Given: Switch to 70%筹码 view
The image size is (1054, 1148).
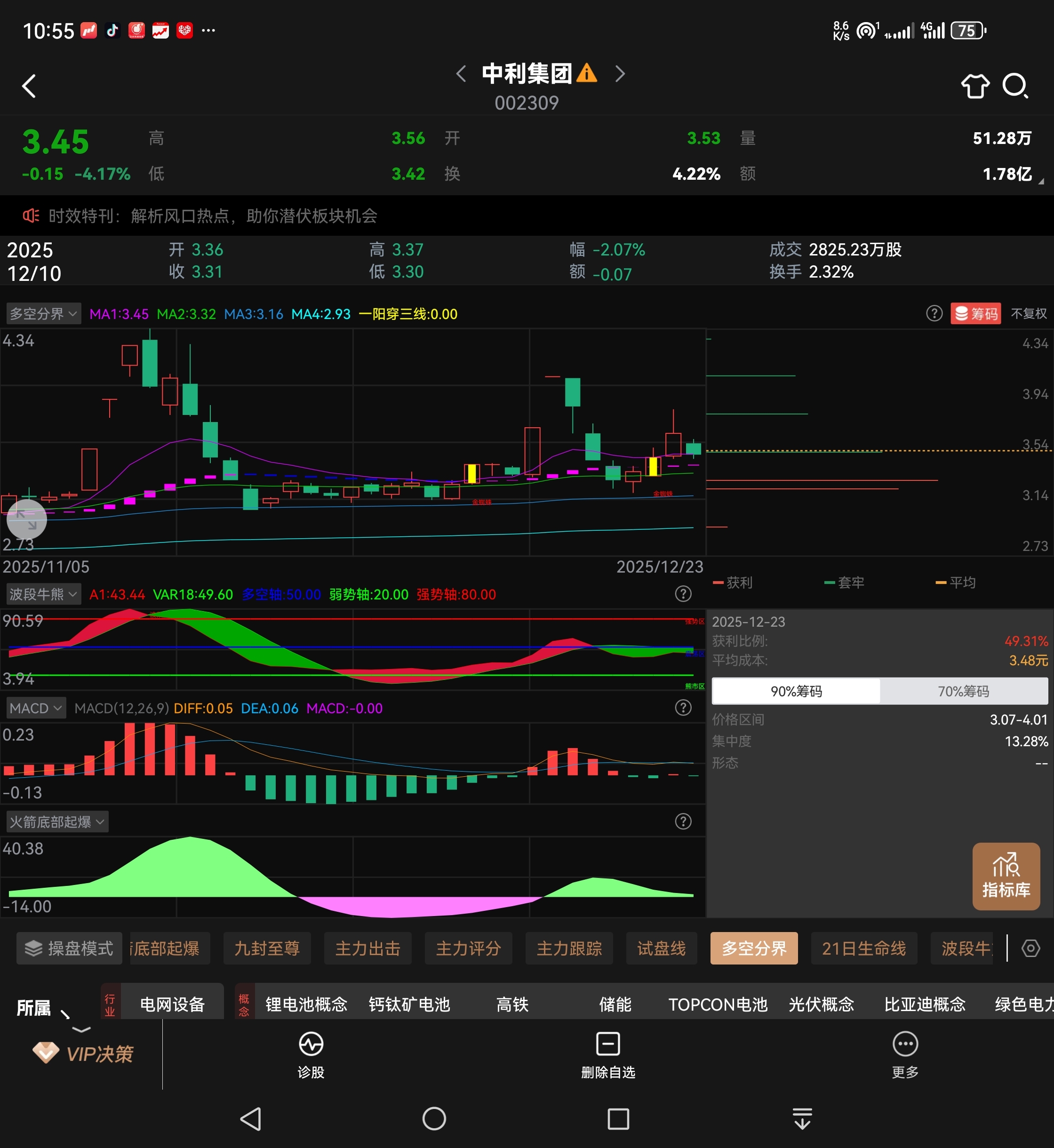Looking at the screenshot, I should pos(963,691).
